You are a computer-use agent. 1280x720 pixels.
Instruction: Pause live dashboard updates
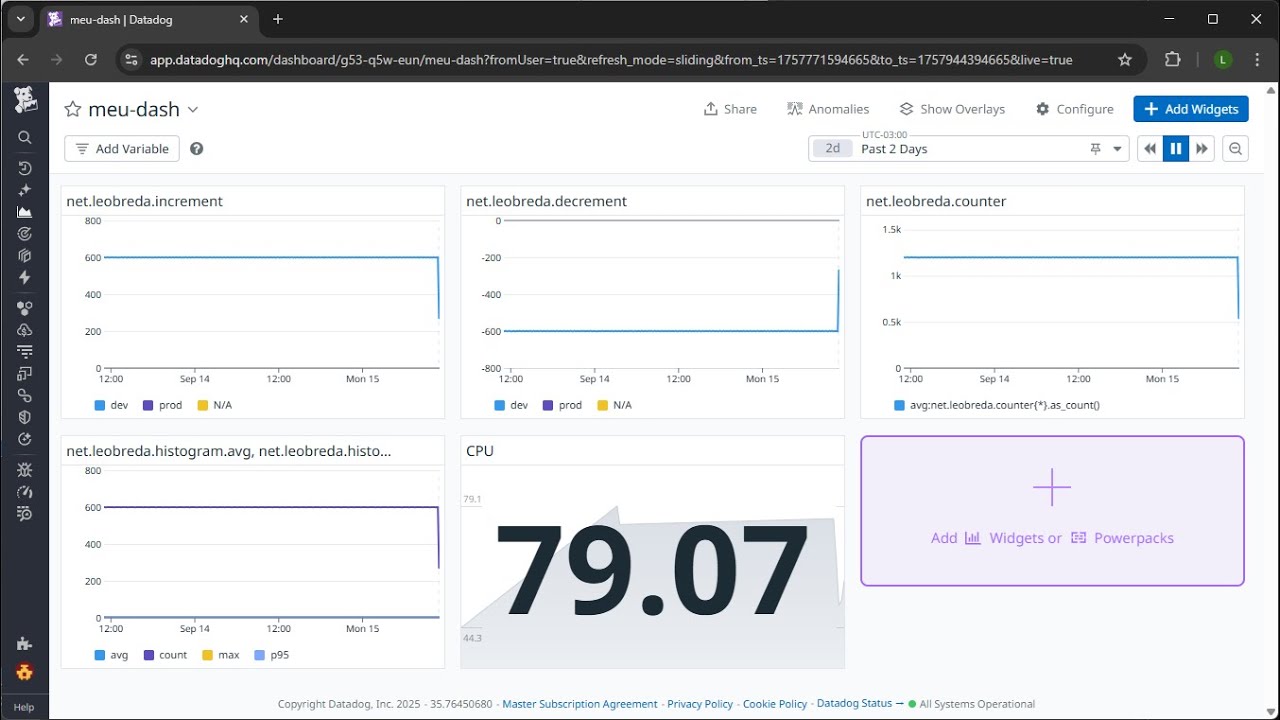pyautogui.click(x=1176, y=149)
